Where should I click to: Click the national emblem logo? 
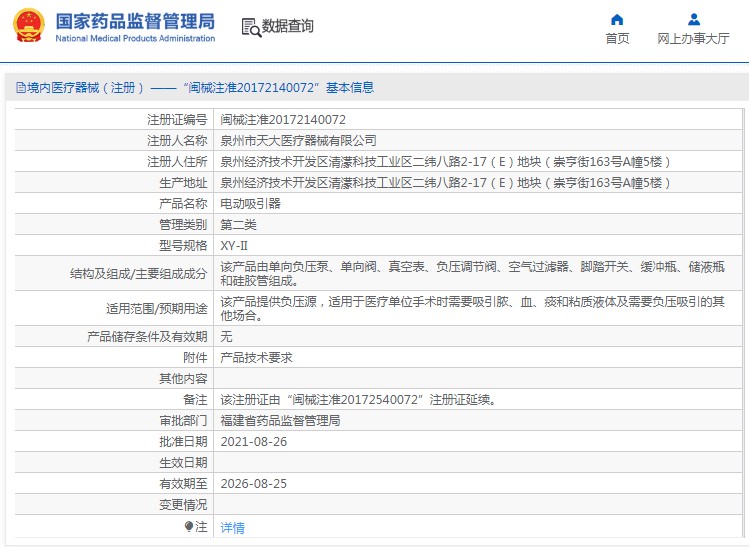(29, 26)
